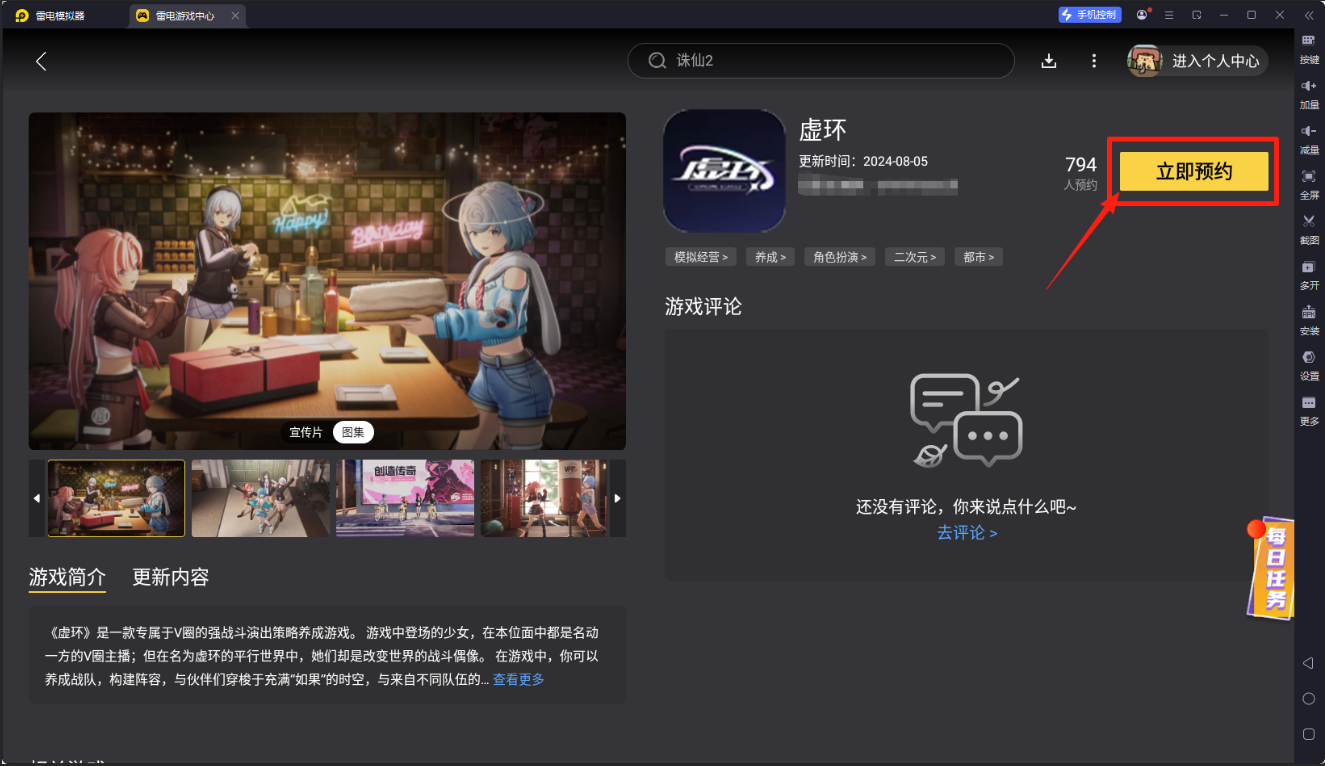Take a screenshot with 截图 scissors icon

pos(1309,228)
